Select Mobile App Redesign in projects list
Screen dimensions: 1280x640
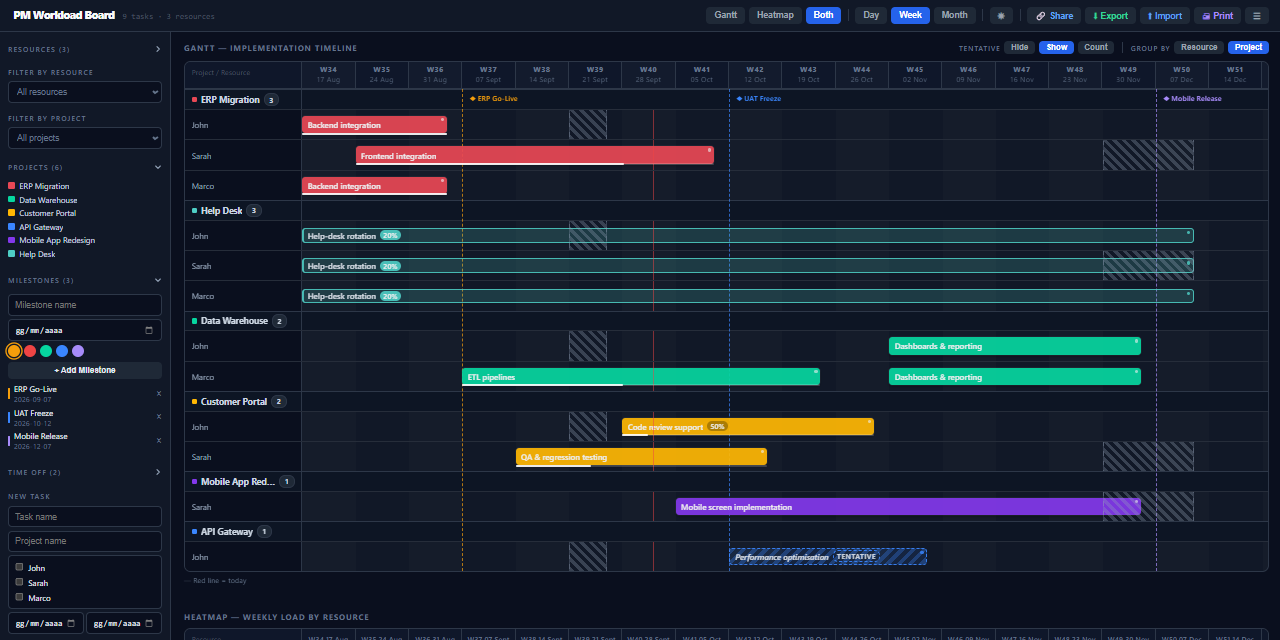pos(57,240)
